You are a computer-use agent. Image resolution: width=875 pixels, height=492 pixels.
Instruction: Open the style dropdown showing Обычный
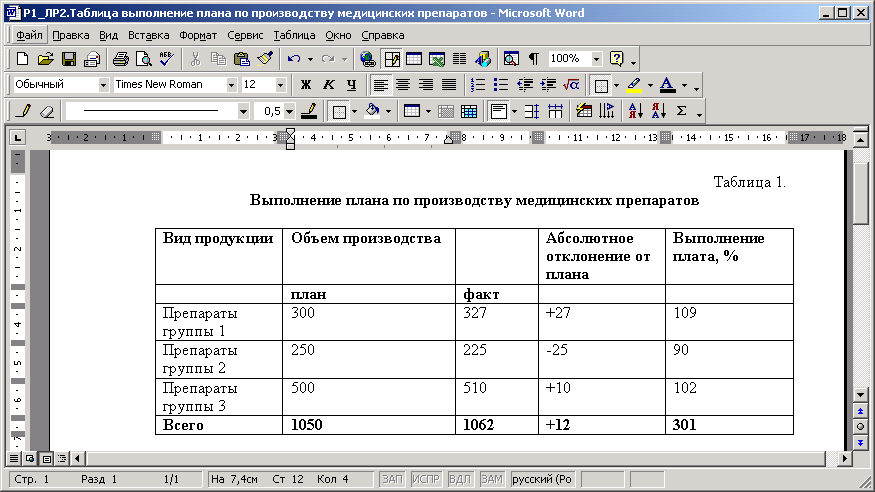(103, 85)
